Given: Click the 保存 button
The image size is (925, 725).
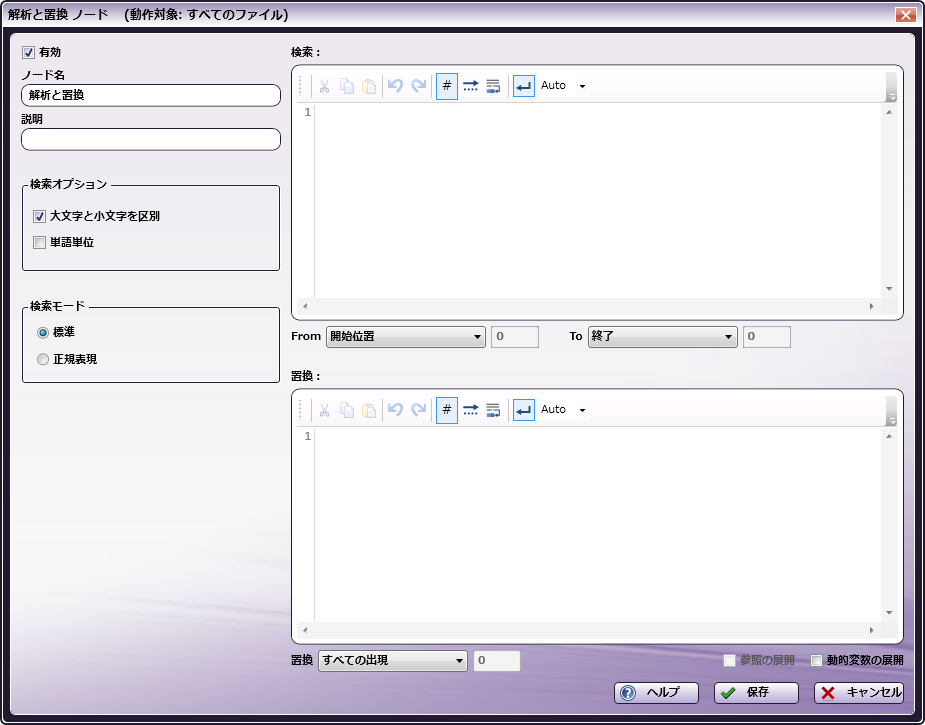Looking at the screenshot, I should (756, 693).
